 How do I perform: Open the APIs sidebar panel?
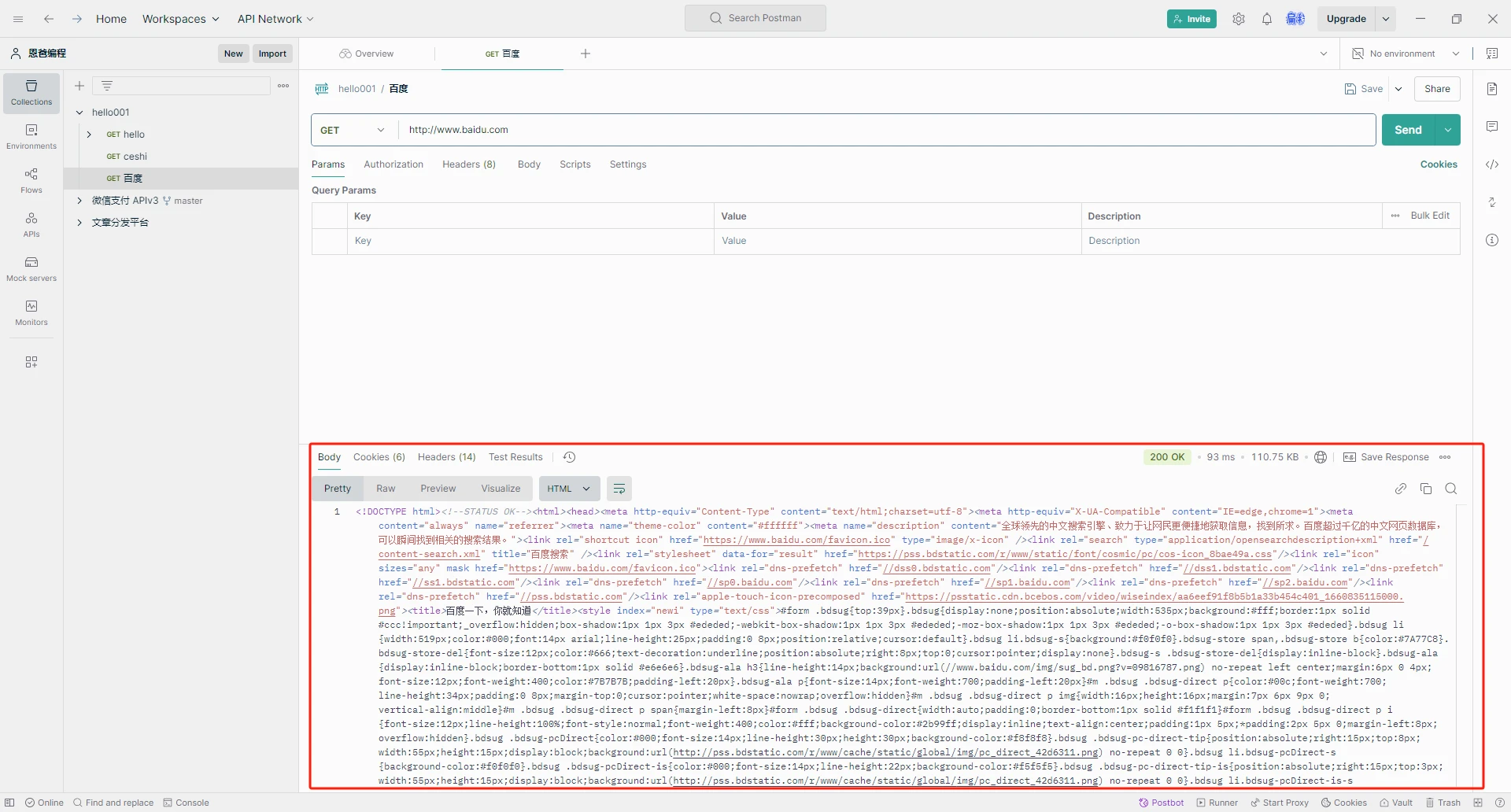(31, 225)
